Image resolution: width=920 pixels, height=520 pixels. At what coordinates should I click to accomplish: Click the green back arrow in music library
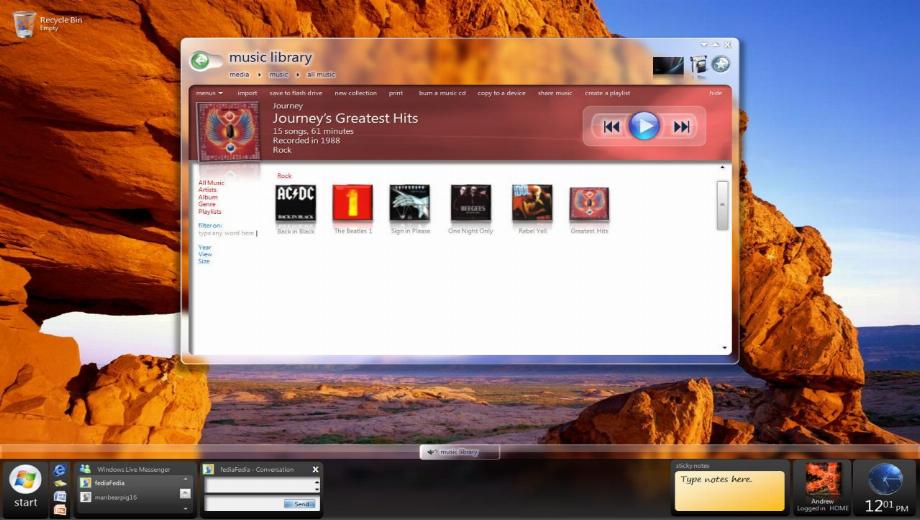point(200,60)
